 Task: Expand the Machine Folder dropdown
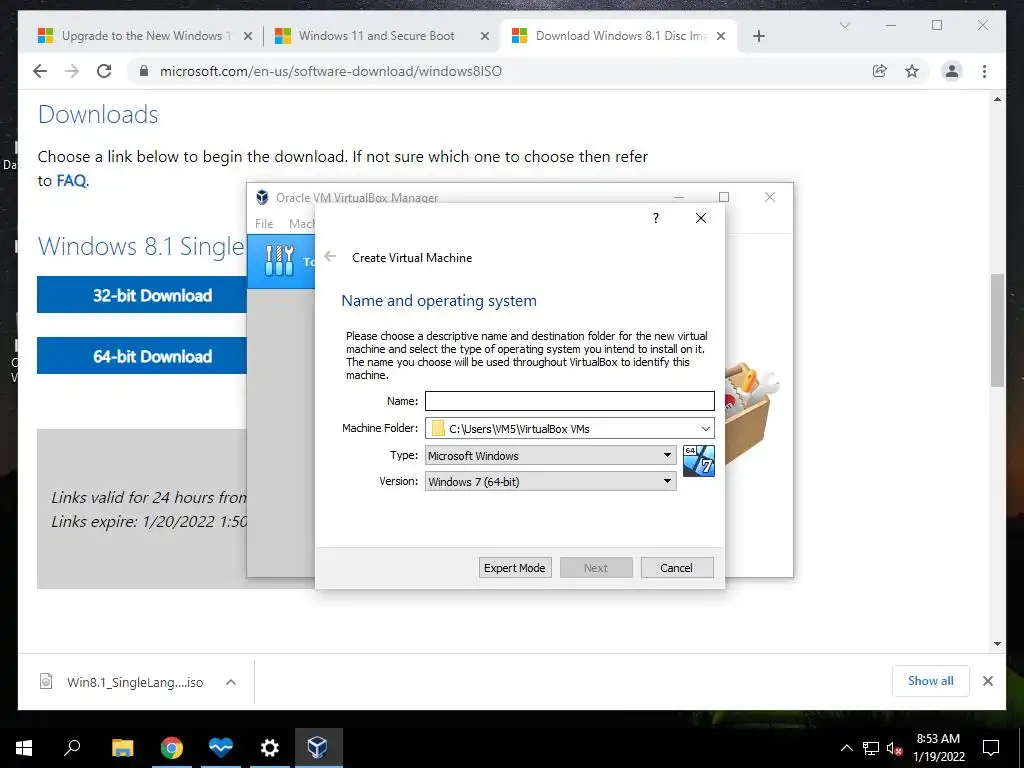click(705, 428)
